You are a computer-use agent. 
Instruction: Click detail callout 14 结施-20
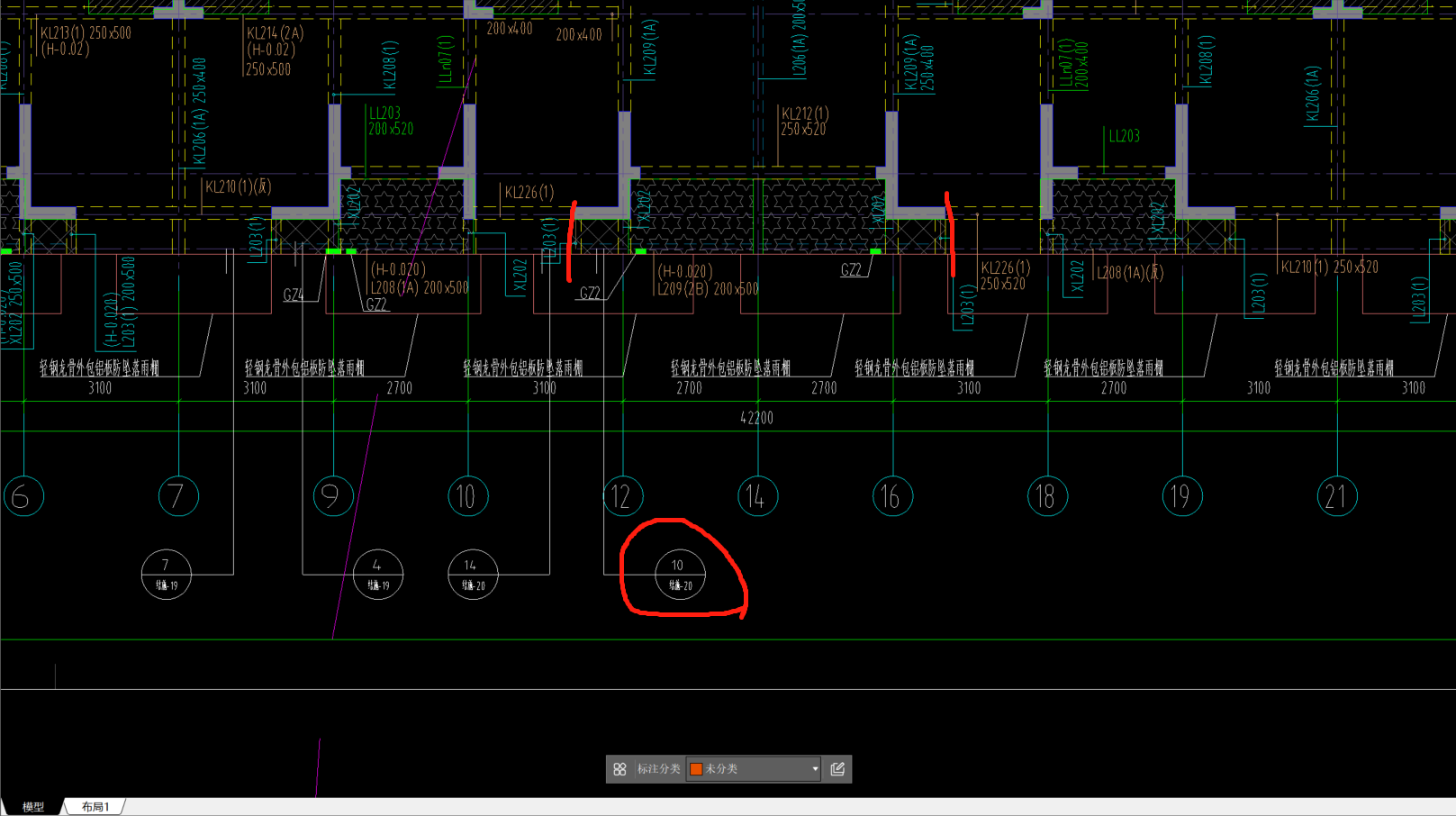coord(473,575)
